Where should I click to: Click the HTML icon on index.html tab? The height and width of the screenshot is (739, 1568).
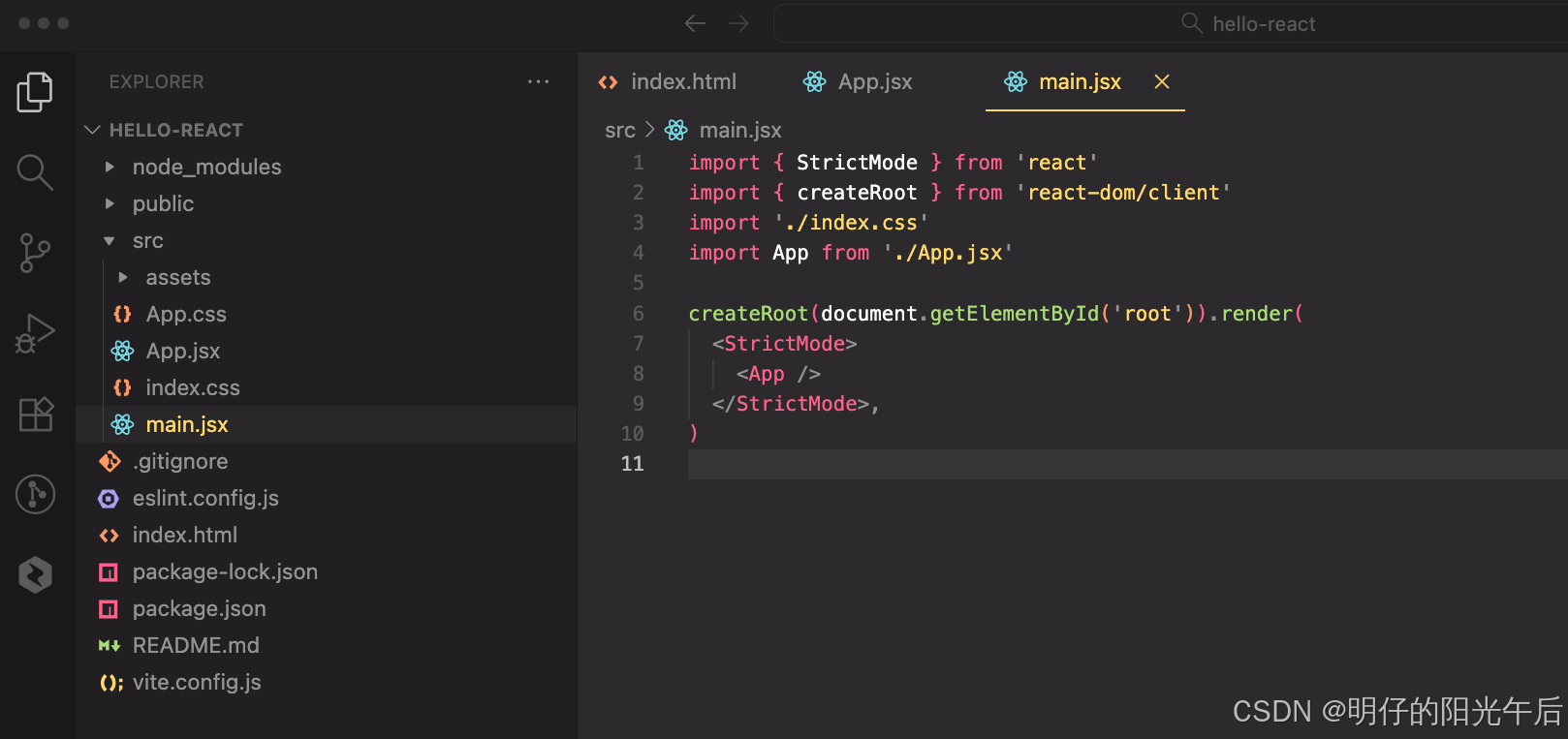[x=608, y=82]
